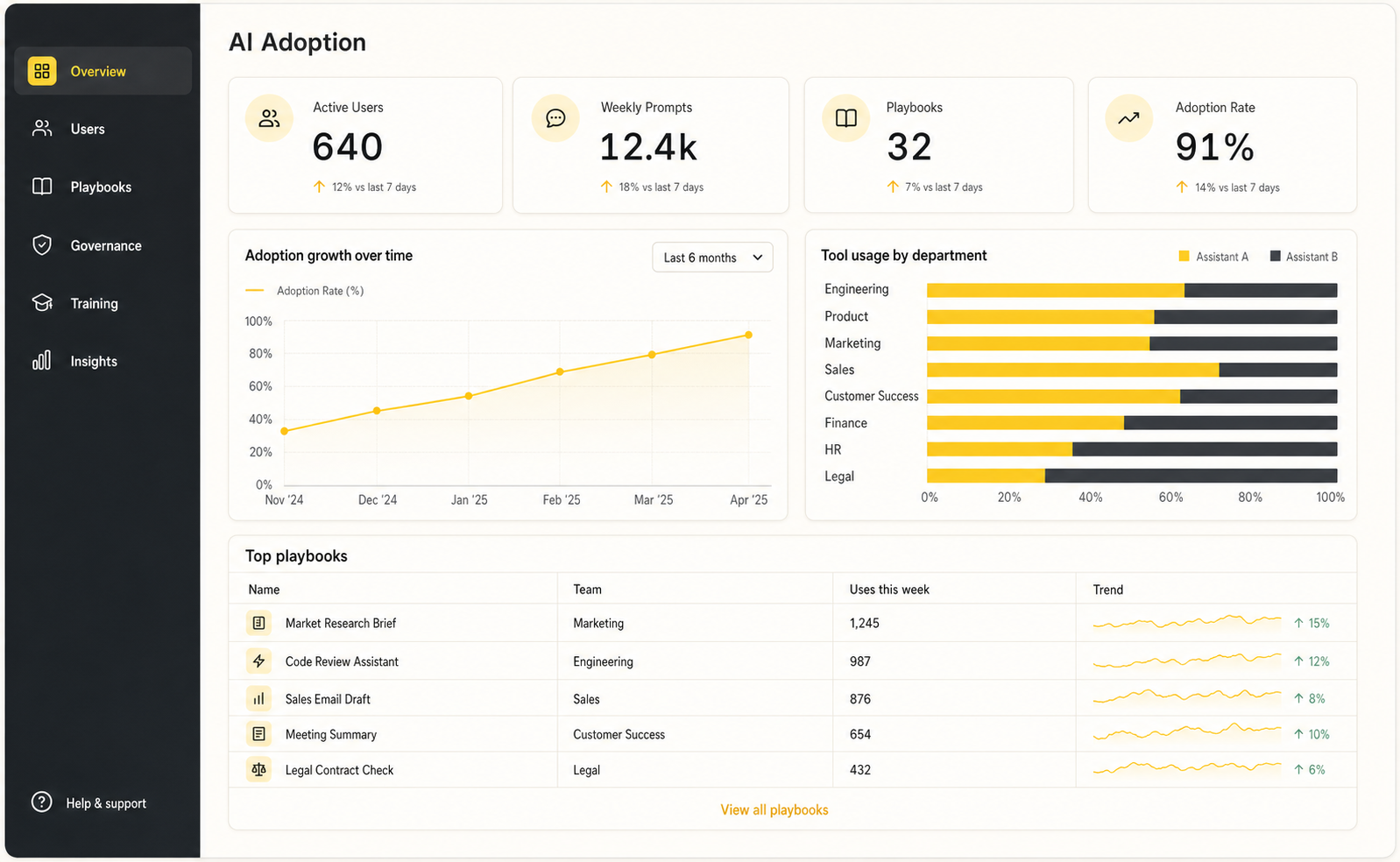Click the Training graduation cap icon
This screenshot has height=862, width=1400.
coord(41,303)
